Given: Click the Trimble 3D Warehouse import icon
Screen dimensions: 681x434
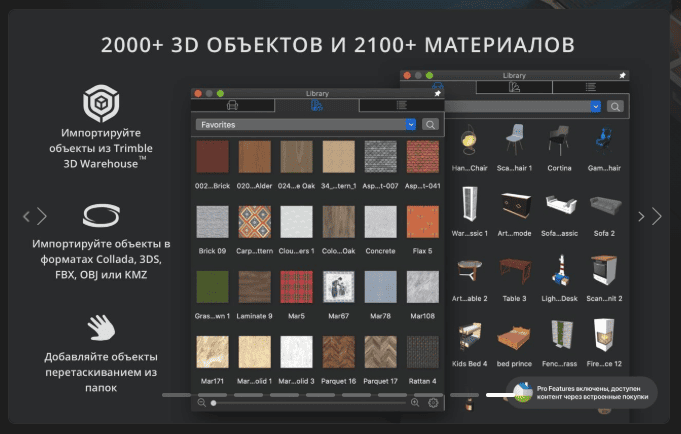Looking at the screenshot, I should click(101, 103).
